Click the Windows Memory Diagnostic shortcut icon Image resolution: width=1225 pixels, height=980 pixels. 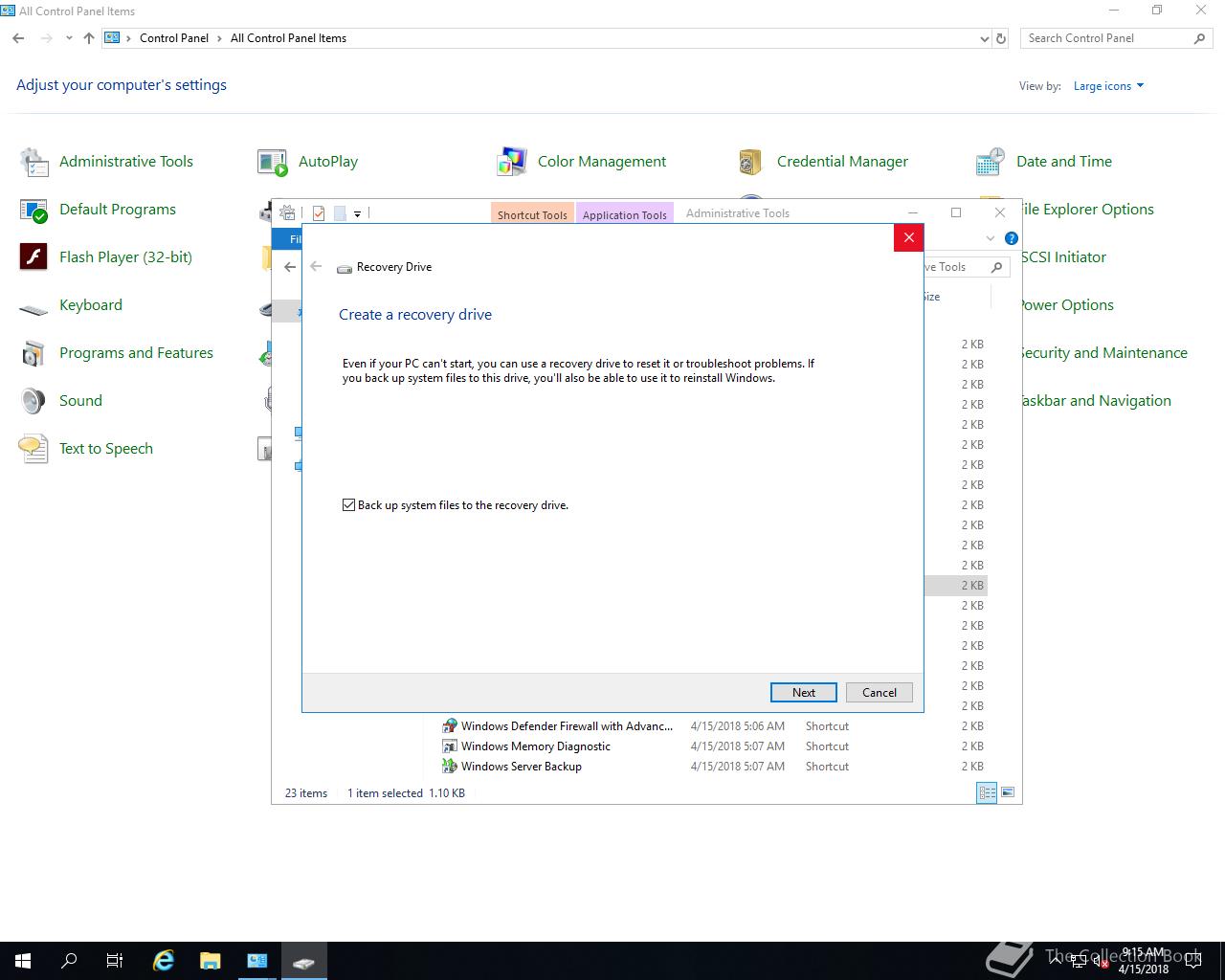(449, 746)
